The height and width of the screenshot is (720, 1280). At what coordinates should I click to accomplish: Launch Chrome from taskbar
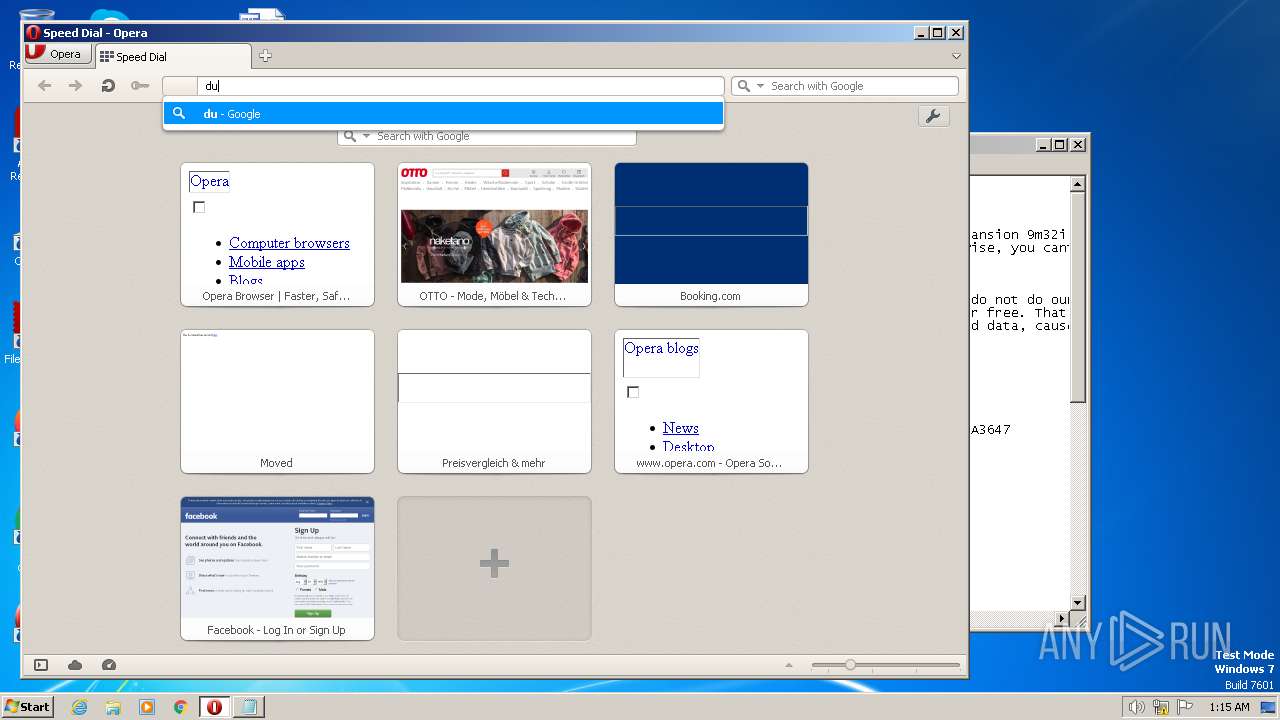[181, 707]
